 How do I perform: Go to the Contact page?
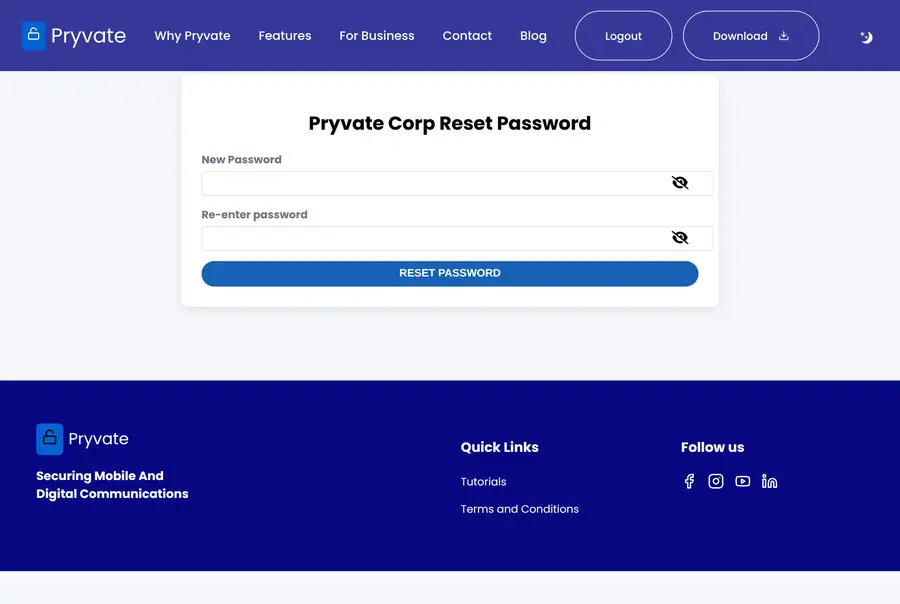point(467,36)
